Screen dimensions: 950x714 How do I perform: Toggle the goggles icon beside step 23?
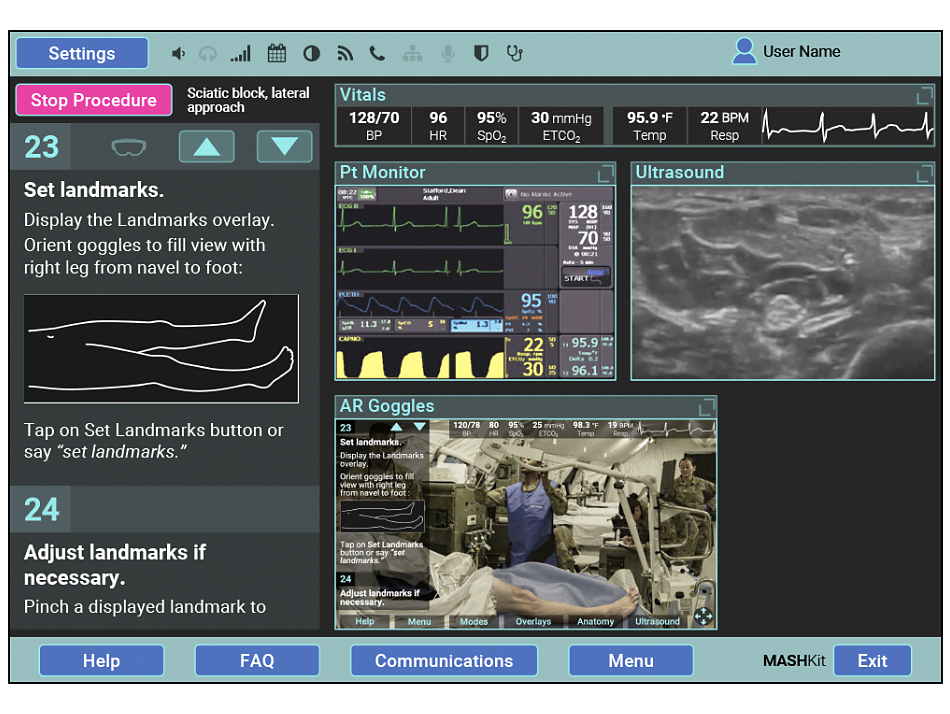(x=128, y=147)
